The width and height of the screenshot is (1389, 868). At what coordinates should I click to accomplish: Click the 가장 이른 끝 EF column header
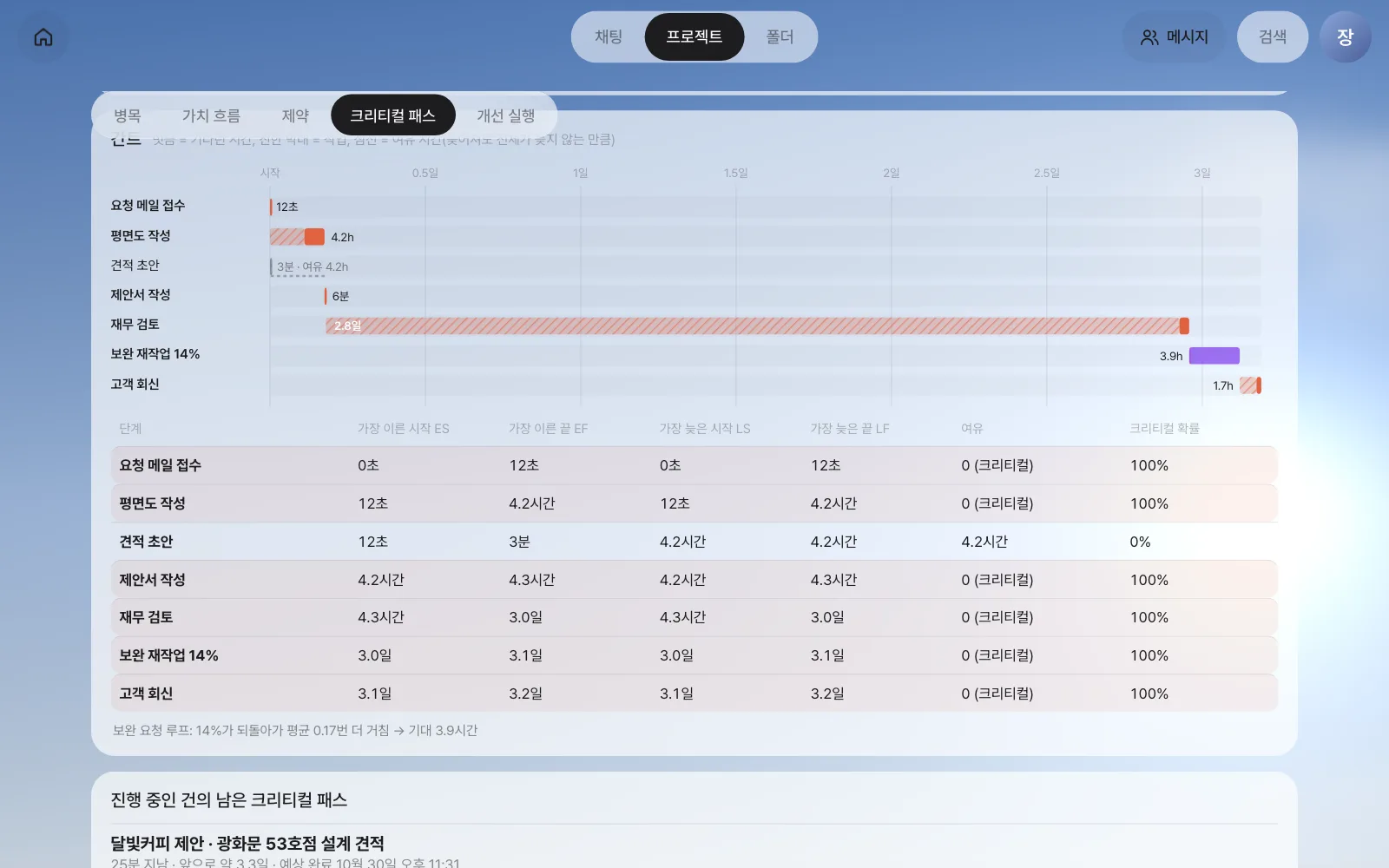tap(548, 429)
